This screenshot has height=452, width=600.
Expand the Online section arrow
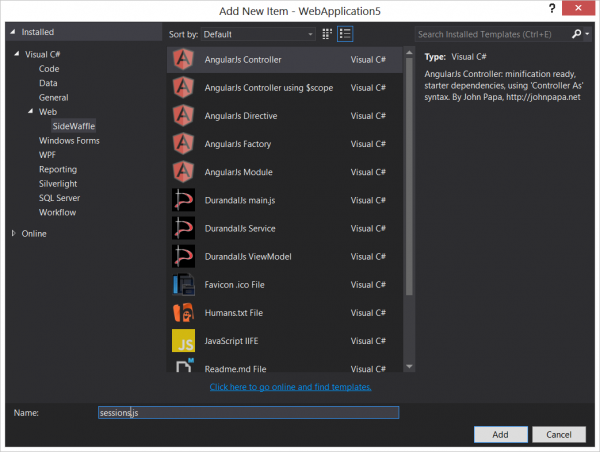point(13,233)
